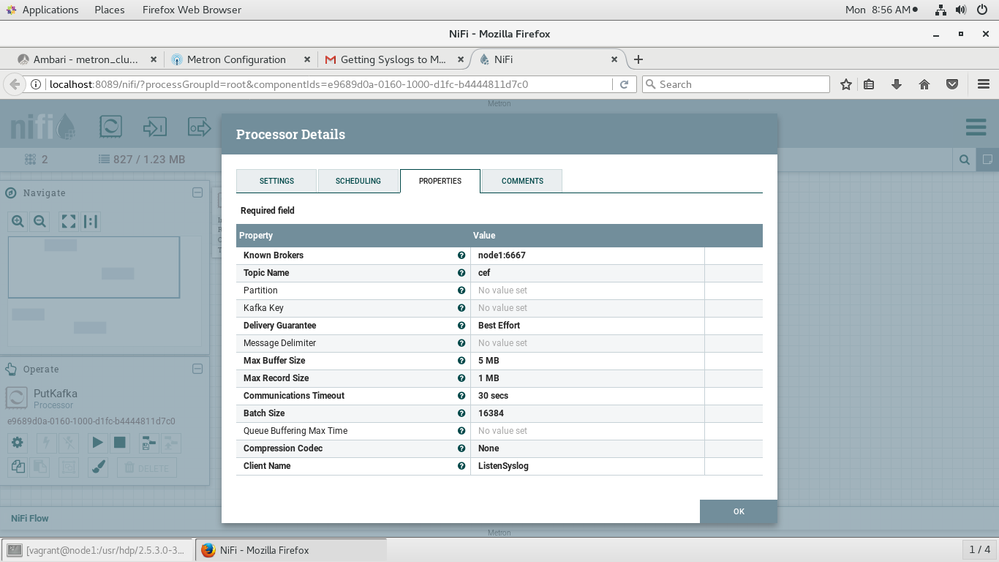Collapse the Navigate panel

point(198,192)
